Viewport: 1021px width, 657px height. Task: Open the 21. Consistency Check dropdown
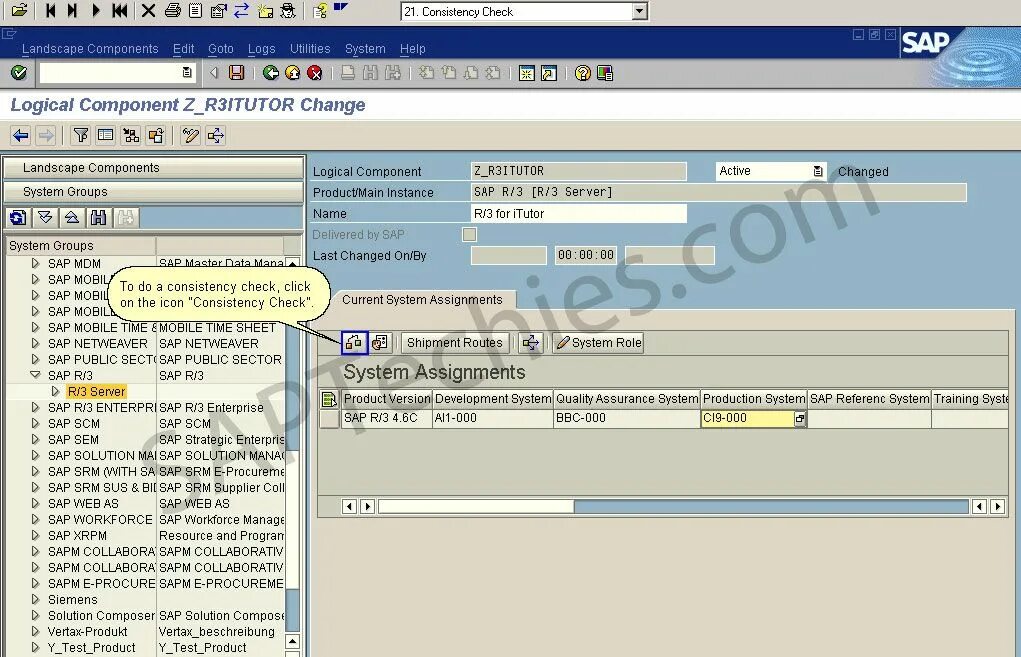tap(640, 12)
